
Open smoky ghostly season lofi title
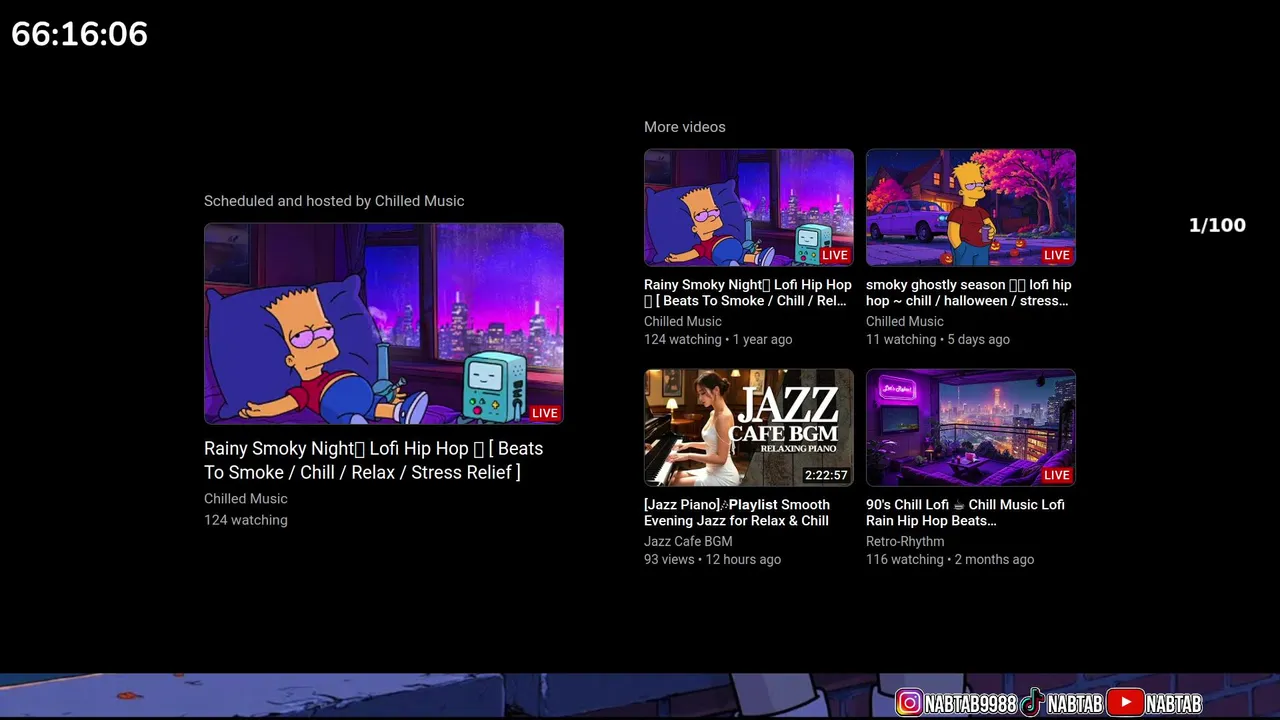click(968, 293)
